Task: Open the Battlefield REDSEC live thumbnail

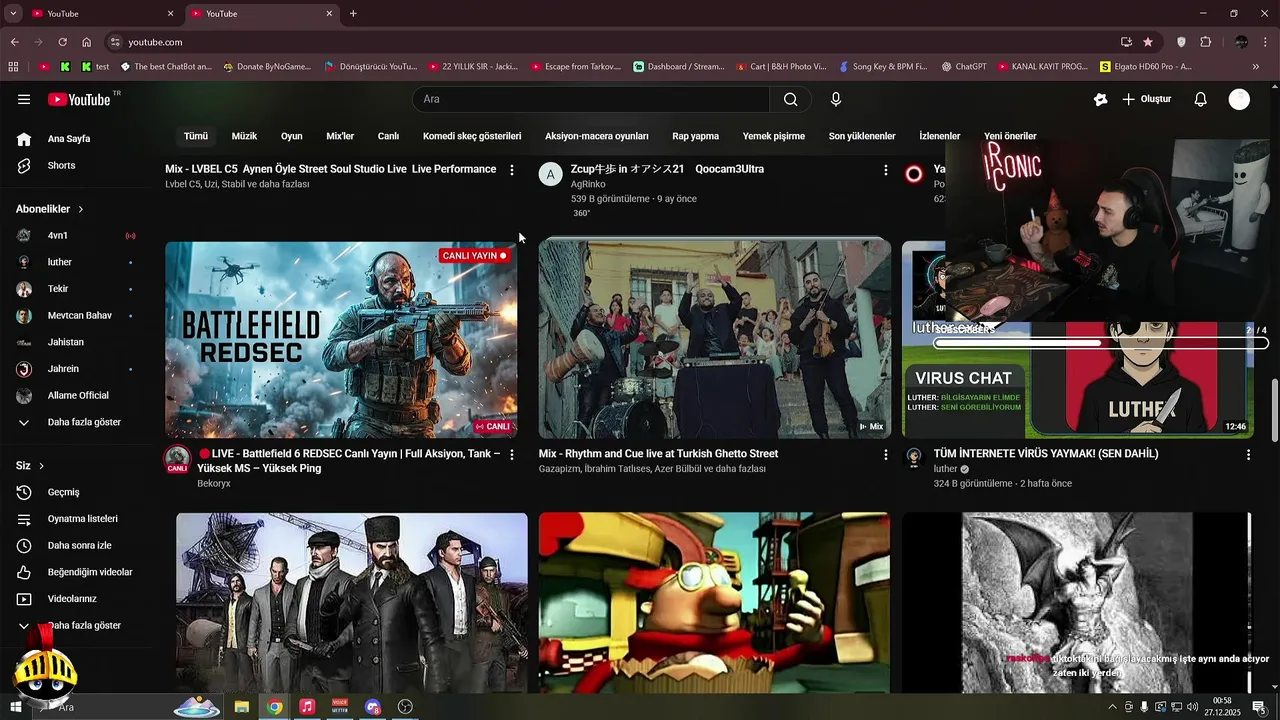Action: [341, 339]
